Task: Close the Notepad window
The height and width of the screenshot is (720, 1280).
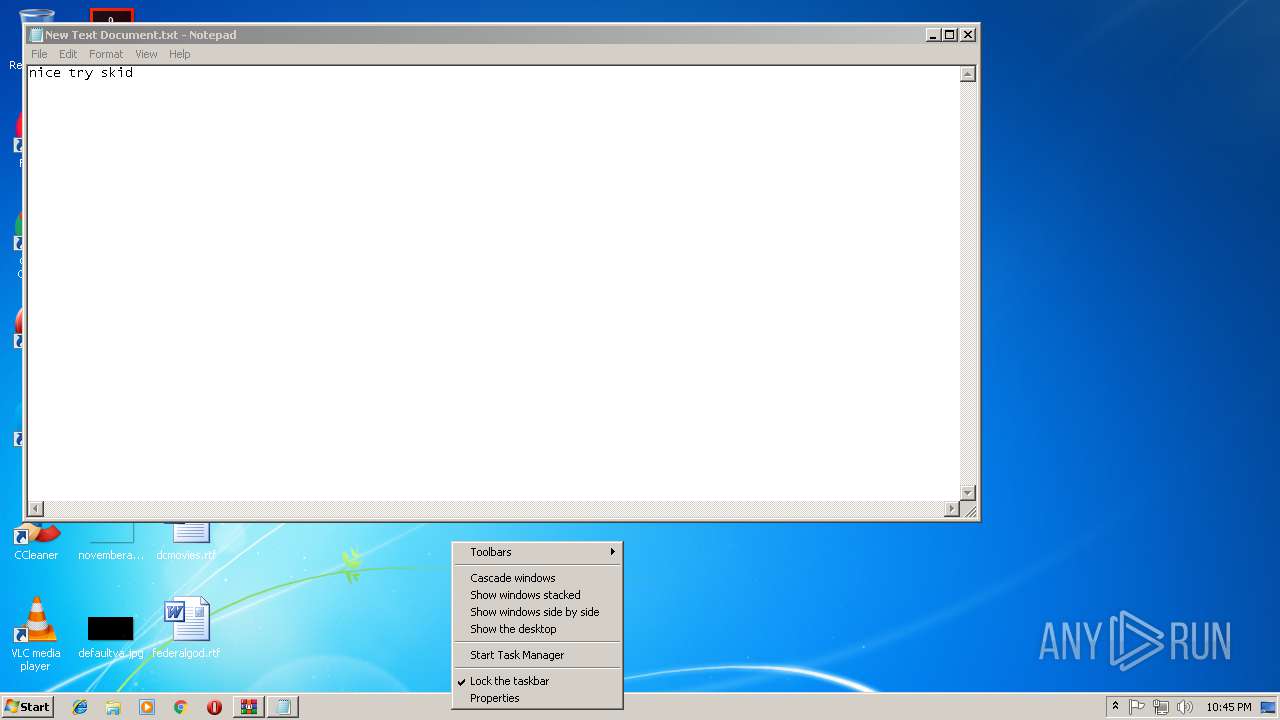Action: pyautogui.click(x=967, y=34)
